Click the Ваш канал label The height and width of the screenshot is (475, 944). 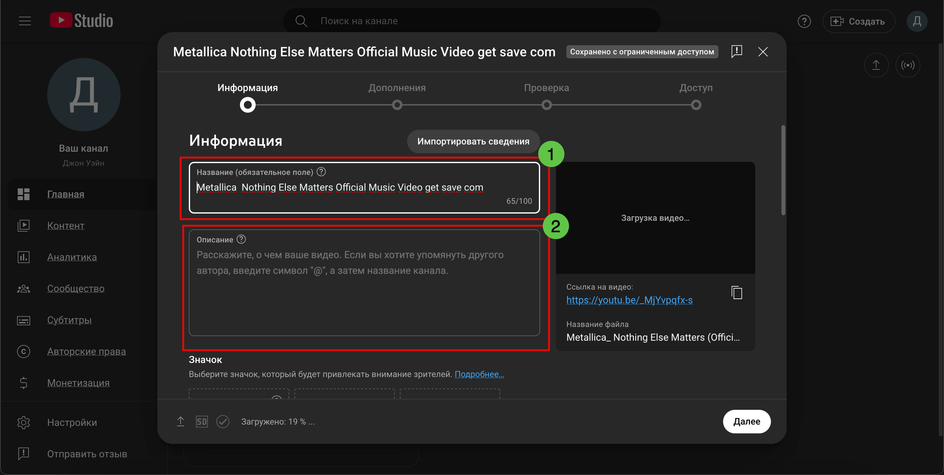coord(84,148)
